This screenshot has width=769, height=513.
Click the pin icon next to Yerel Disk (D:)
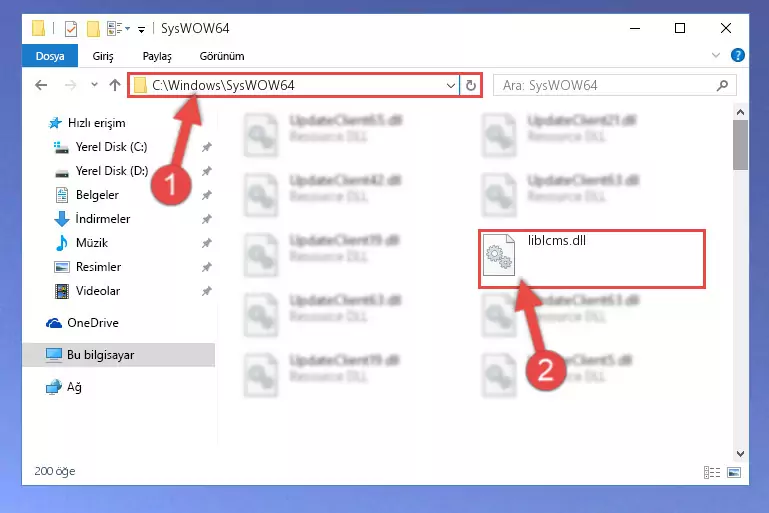click(x=206, y=171)
